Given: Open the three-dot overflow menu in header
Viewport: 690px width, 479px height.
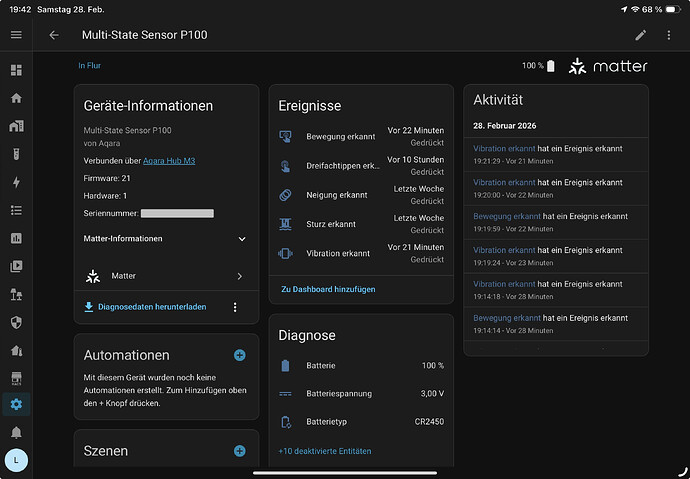Looking at the screenshot, I should coord(671,35).
